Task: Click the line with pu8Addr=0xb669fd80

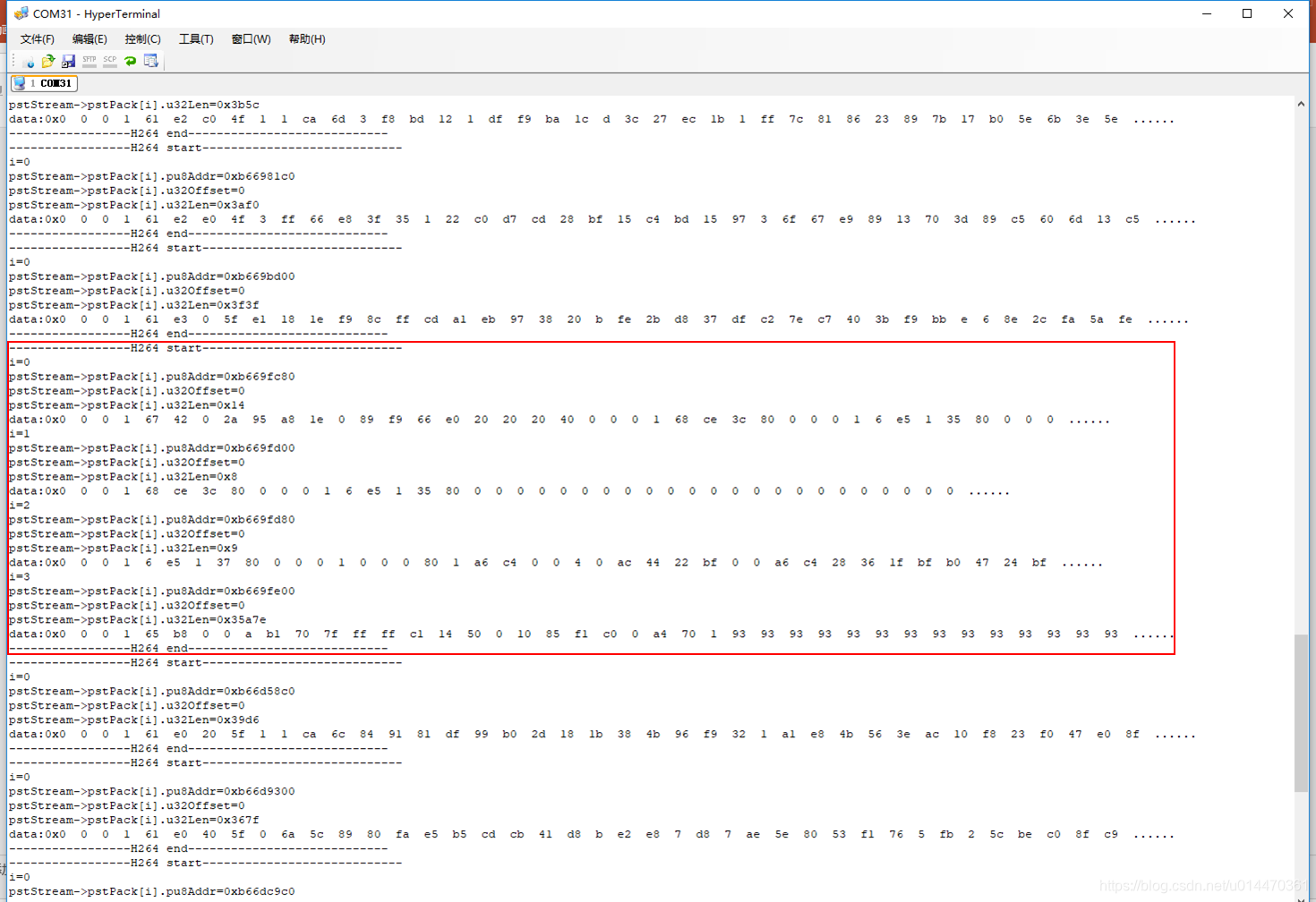Action: (152, 520)
